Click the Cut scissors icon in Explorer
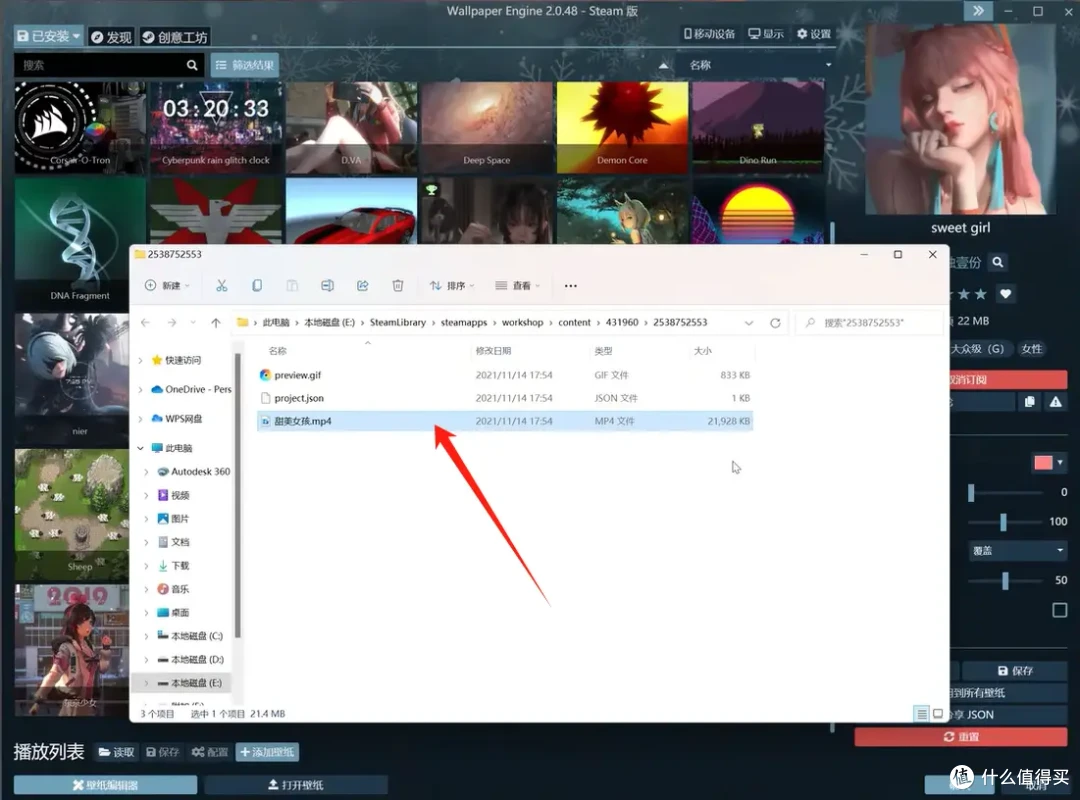 pos(221,285)
